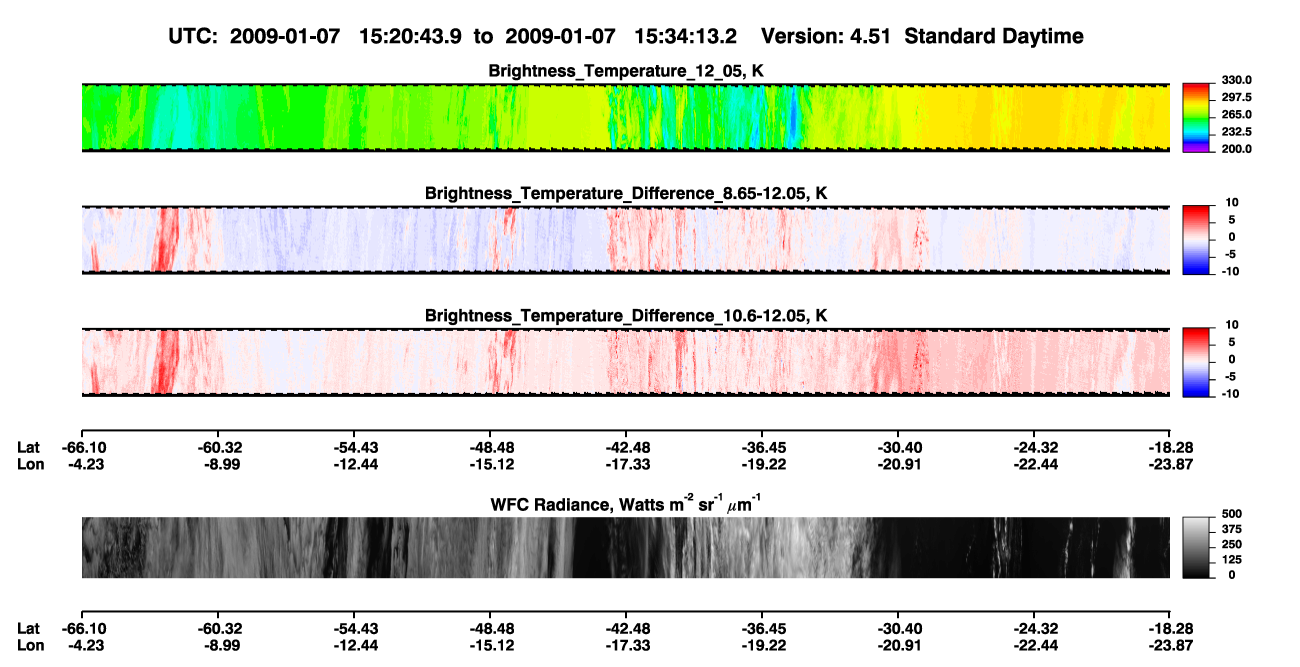Click the Brightness_Temperature_Difference_8.65-12.05, K title
This screenshot has height=667, width=1300.
click(x=626, y=193)
